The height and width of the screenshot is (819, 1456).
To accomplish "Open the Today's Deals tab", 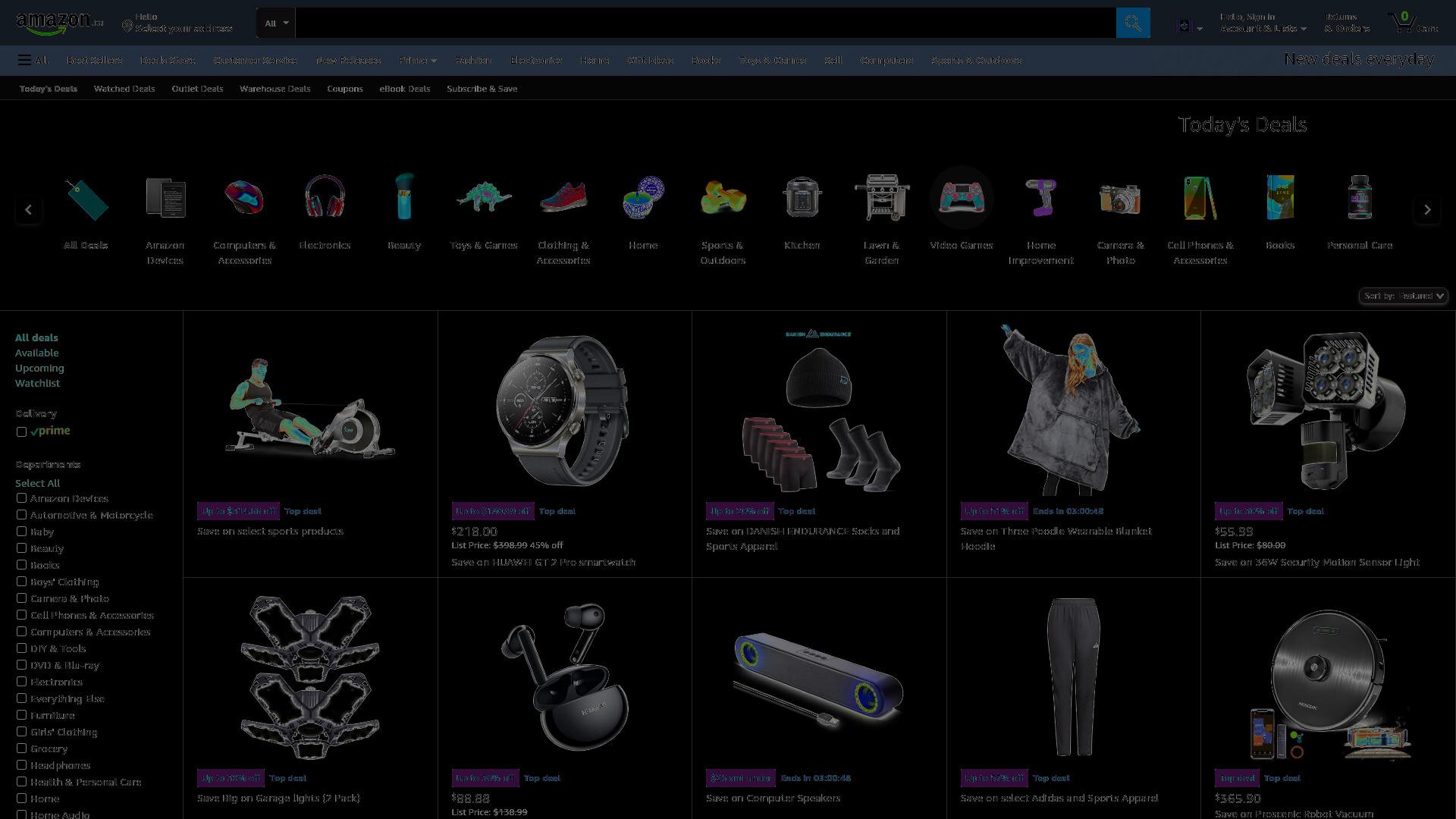I will (49, 89).
